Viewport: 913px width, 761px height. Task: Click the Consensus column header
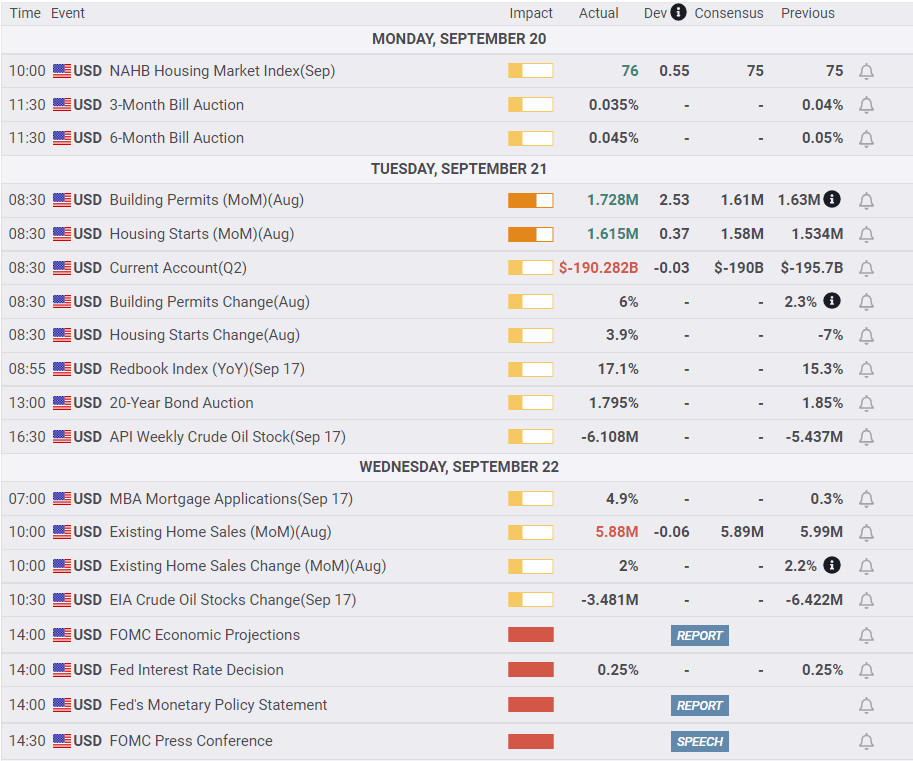tap(728, 13)
